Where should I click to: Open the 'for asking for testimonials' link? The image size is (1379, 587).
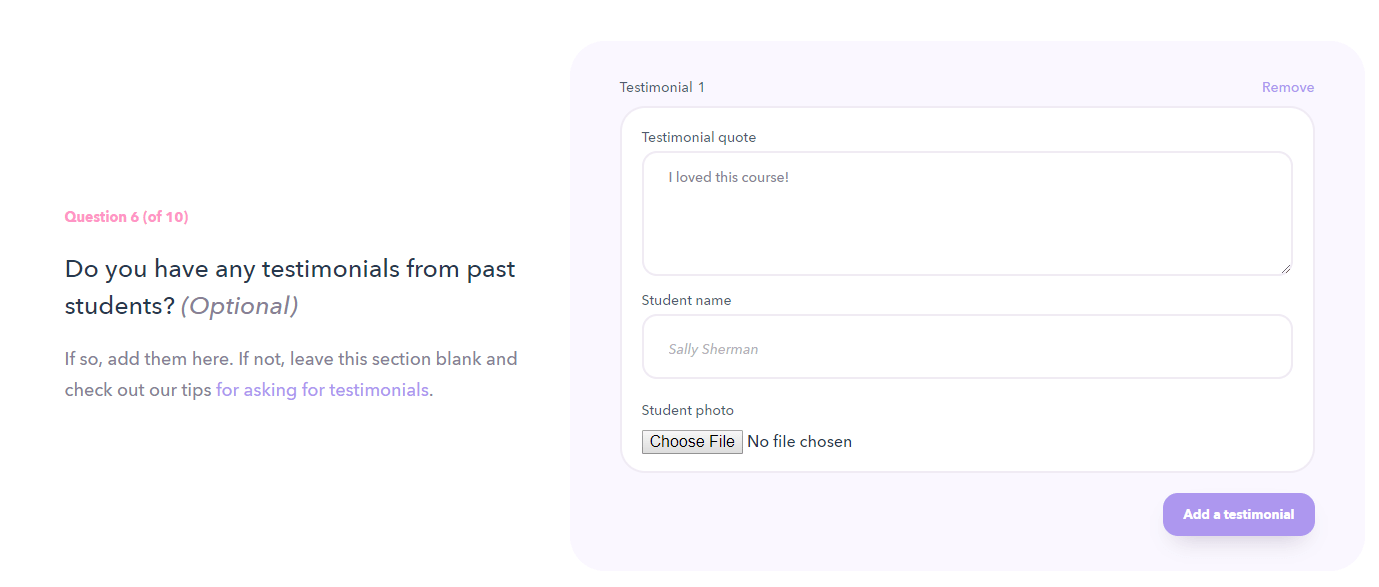click(x=322, y=390)
